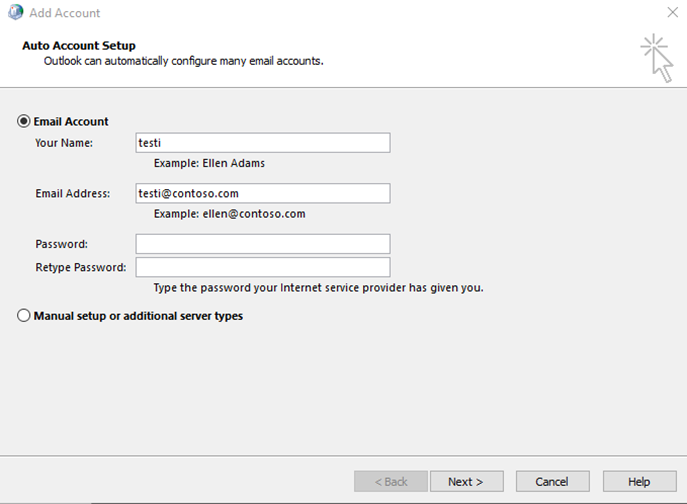Select the Retype Password input box
Viewport: 687px width, 504px height.
(263, 267)
